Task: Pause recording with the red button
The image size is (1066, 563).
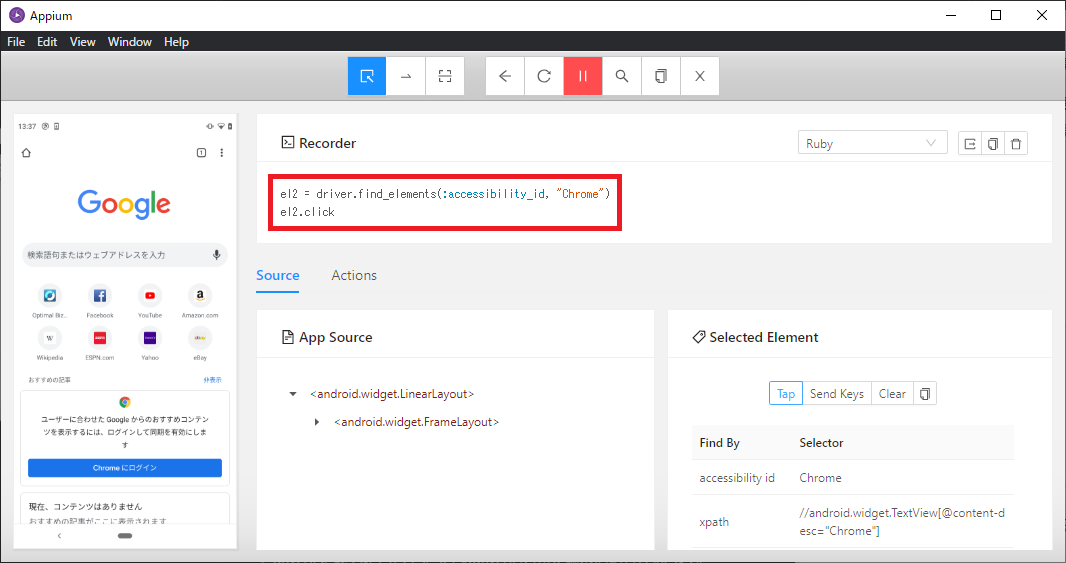Action: click(583, 76)
